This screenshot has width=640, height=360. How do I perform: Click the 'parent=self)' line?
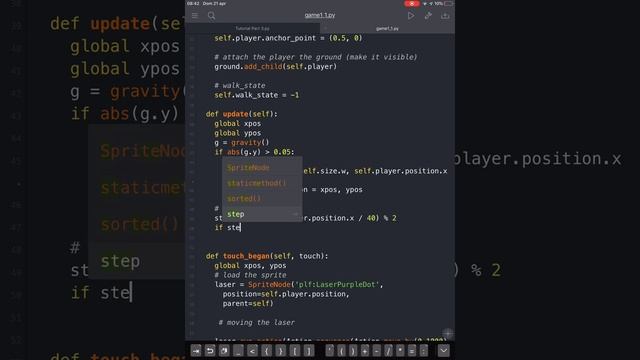tap(248, 304)
